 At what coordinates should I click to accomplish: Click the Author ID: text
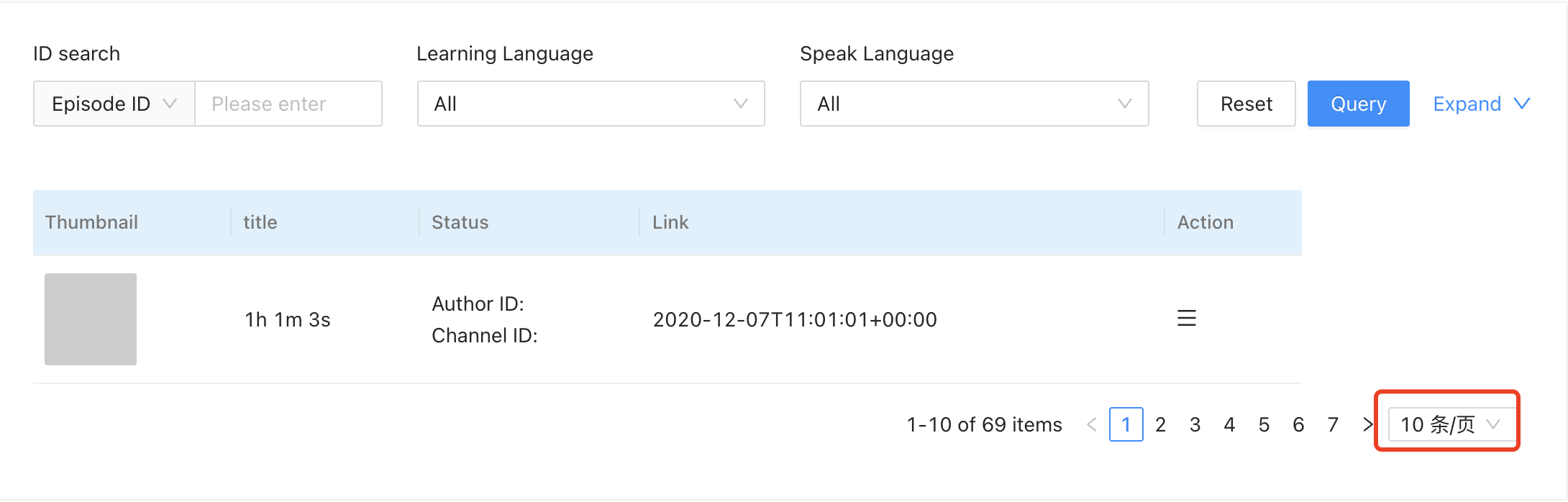point(478,304)
